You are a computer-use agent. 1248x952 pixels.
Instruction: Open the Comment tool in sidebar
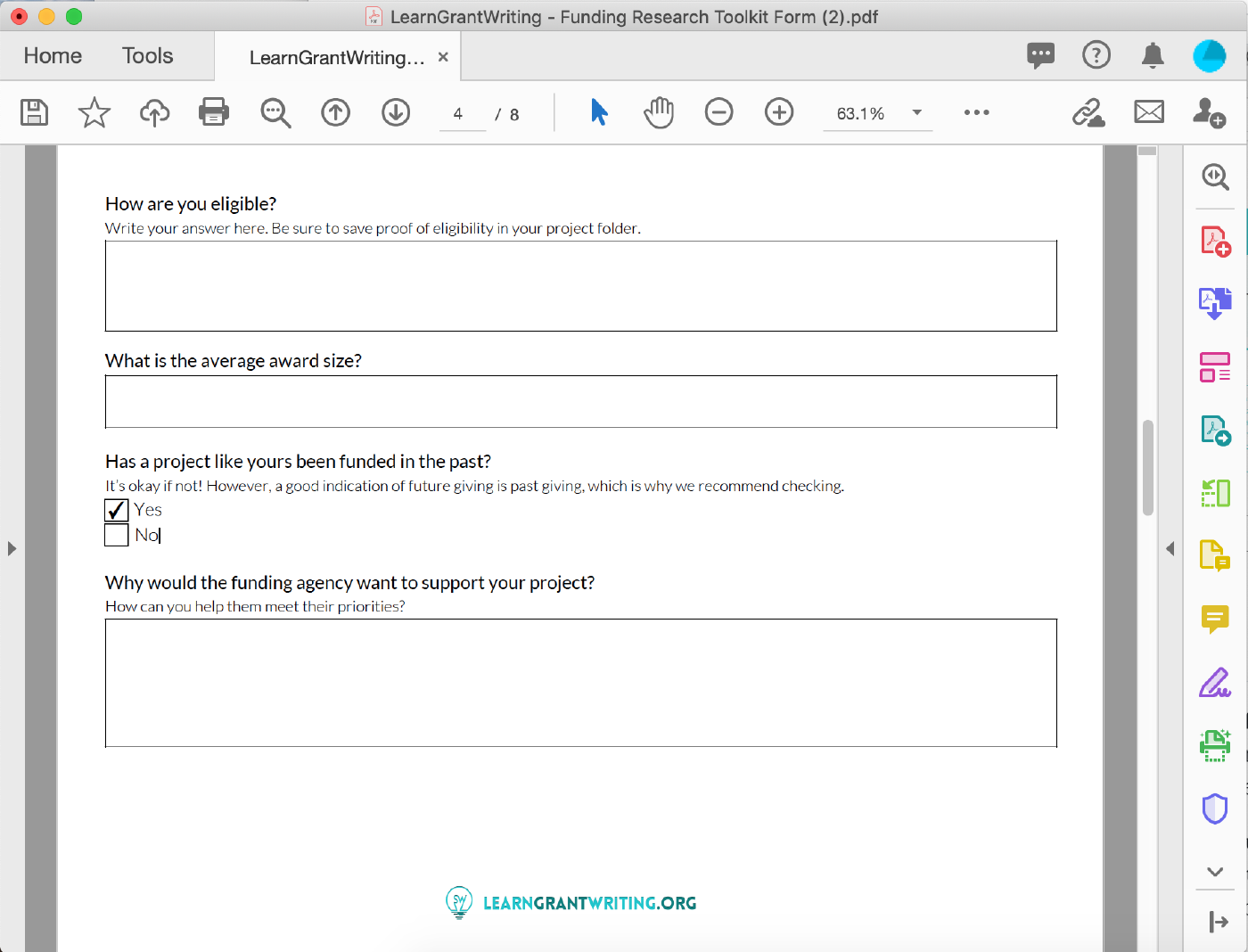pyautogui.click(x=1214, y=618)
